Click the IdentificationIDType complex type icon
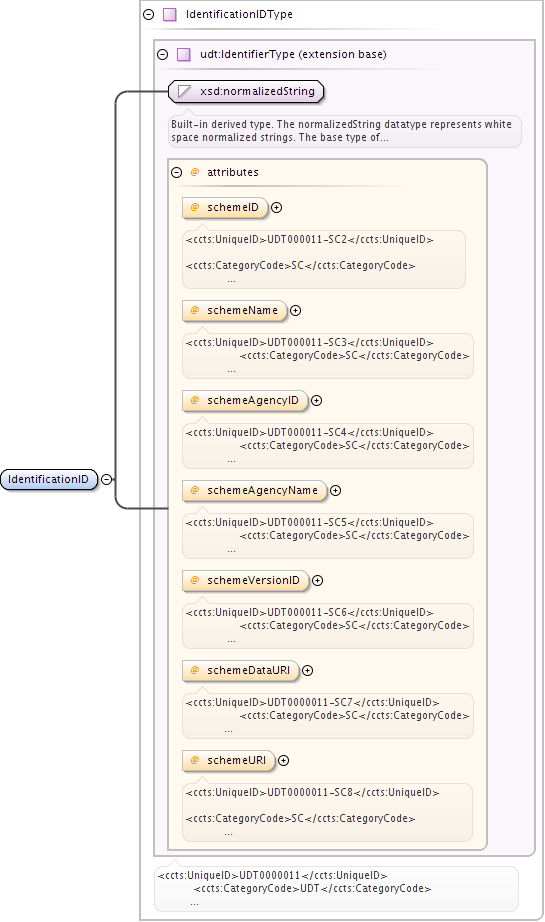This screenshot has width=545, height=922. coord(170,15)
